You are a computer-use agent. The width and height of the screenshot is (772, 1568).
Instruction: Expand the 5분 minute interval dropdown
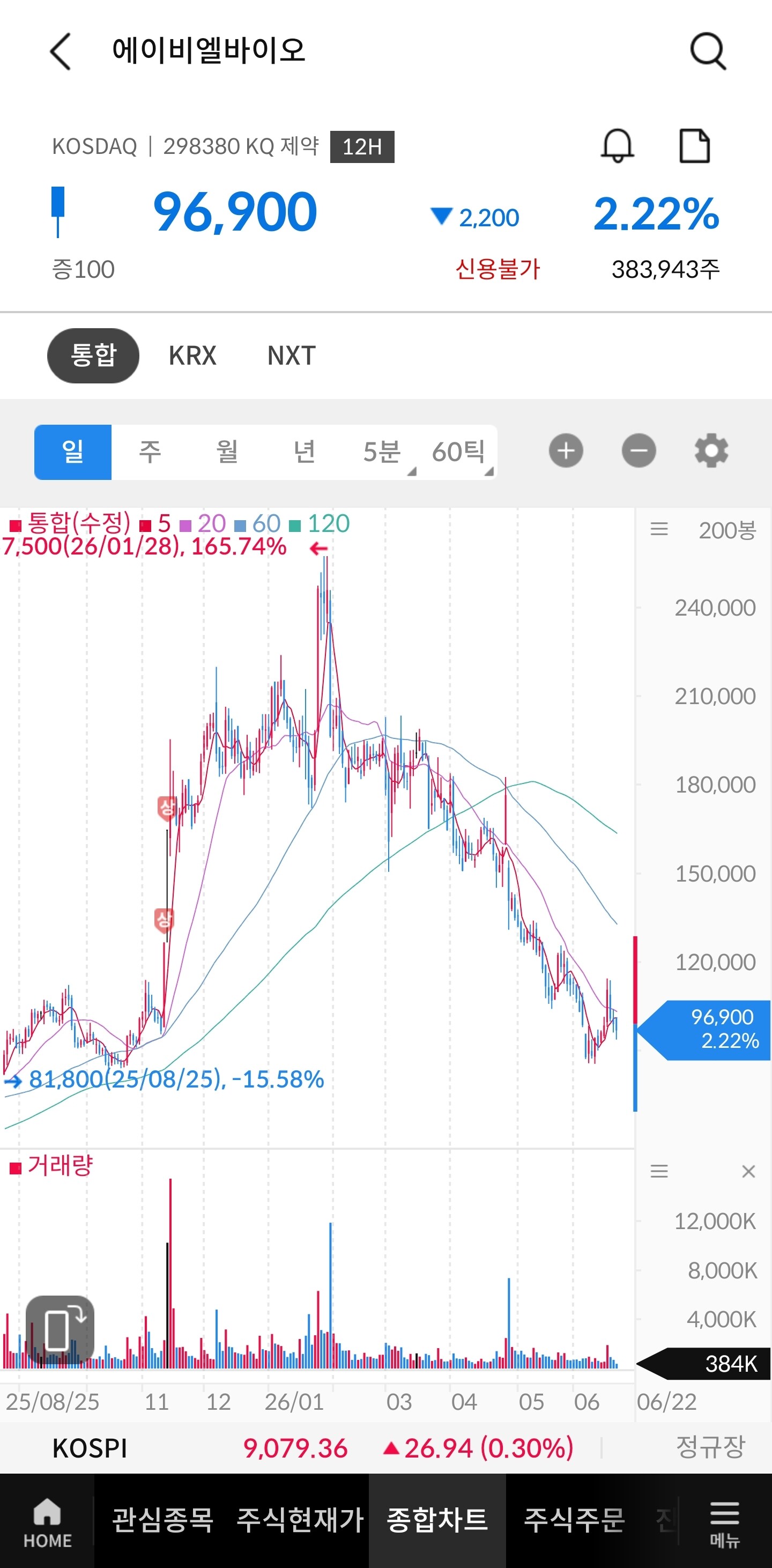coord(382,452)
